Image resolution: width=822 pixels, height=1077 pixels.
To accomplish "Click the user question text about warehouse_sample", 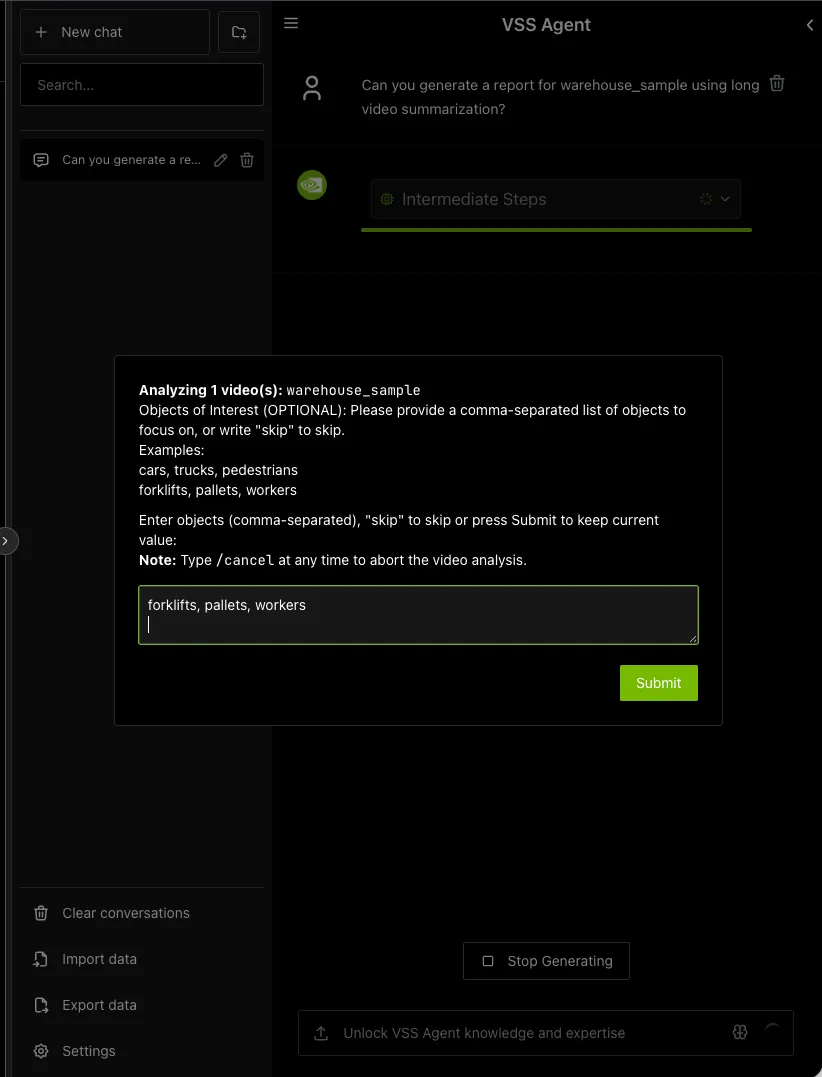I will pyautogui.click(x=560, y=97).
